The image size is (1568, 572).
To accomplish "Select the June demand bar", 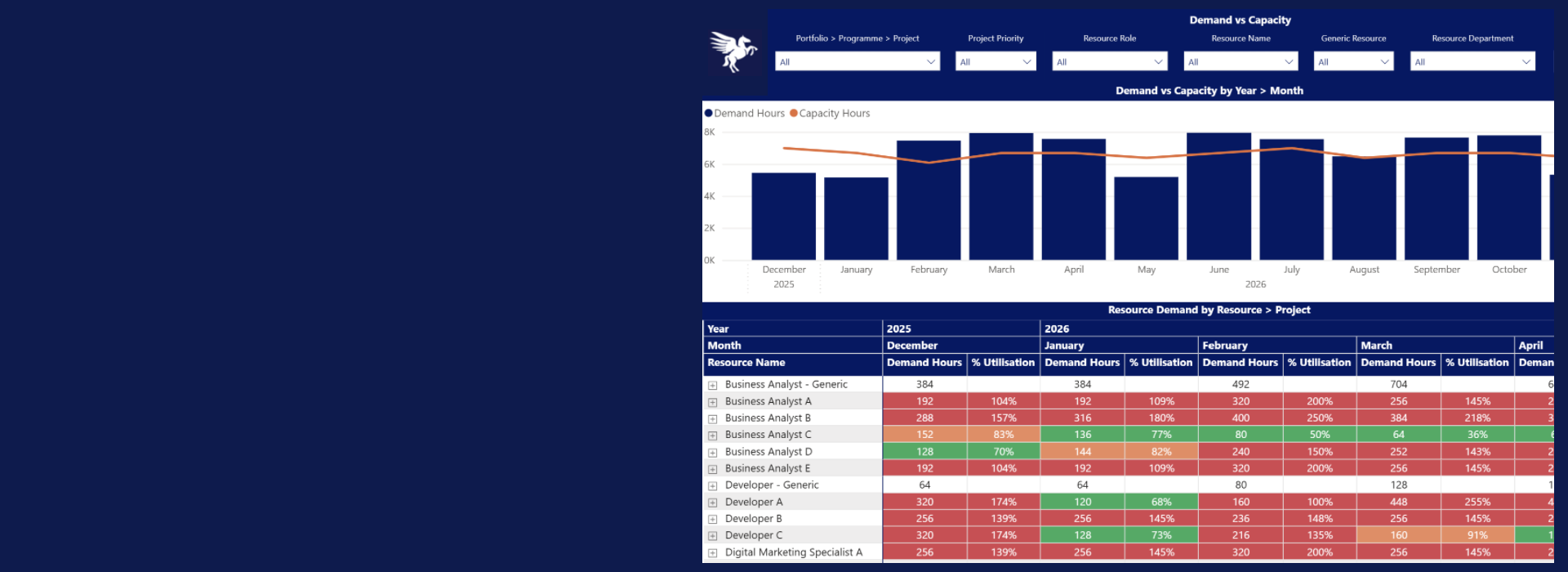I will pos(1218,197).
